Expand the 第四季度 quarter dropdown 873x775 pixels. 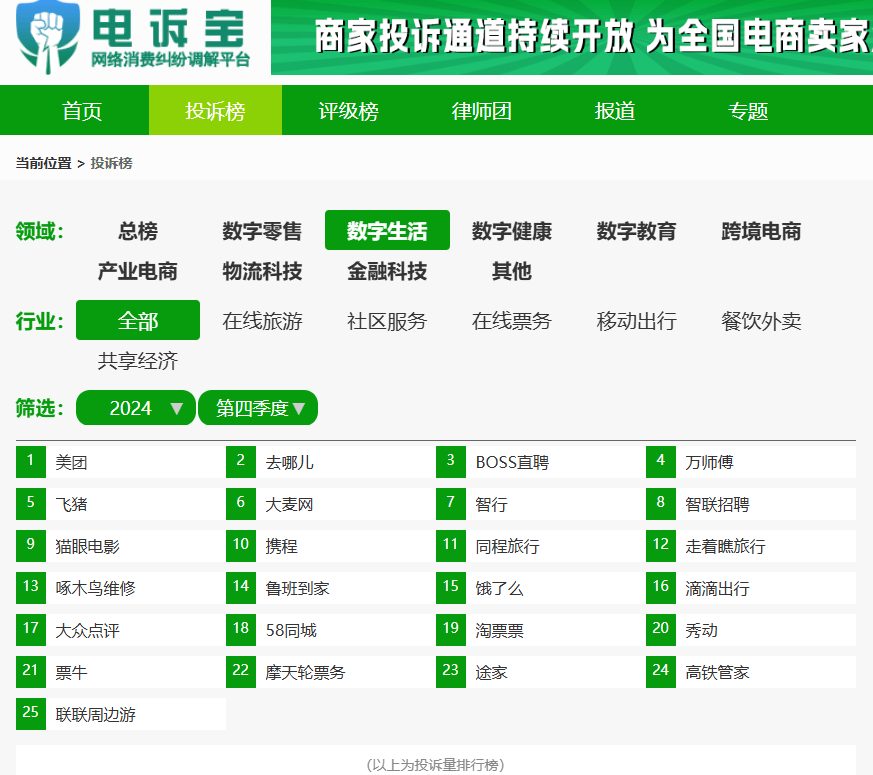[x=258, y=408]
